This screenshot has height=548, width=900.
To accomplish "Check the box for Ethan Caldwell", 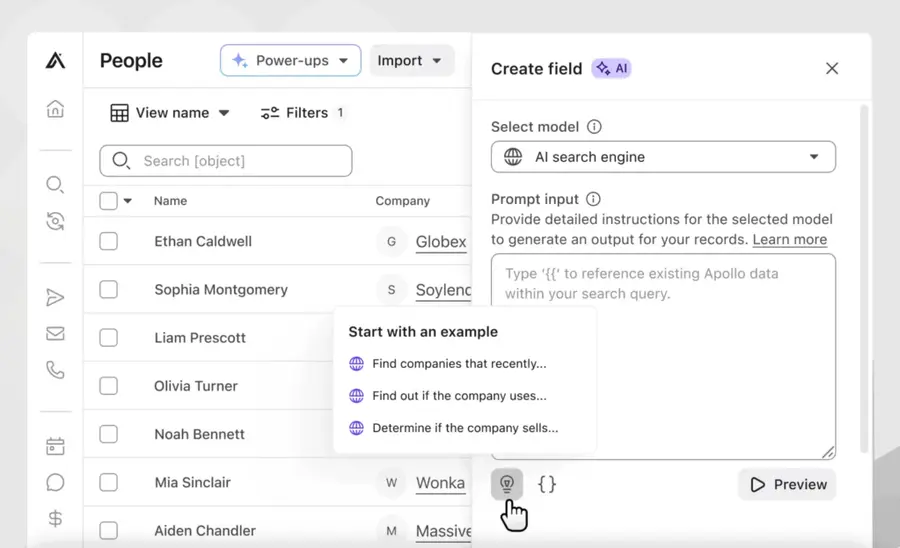I will (x=108, y=241).
